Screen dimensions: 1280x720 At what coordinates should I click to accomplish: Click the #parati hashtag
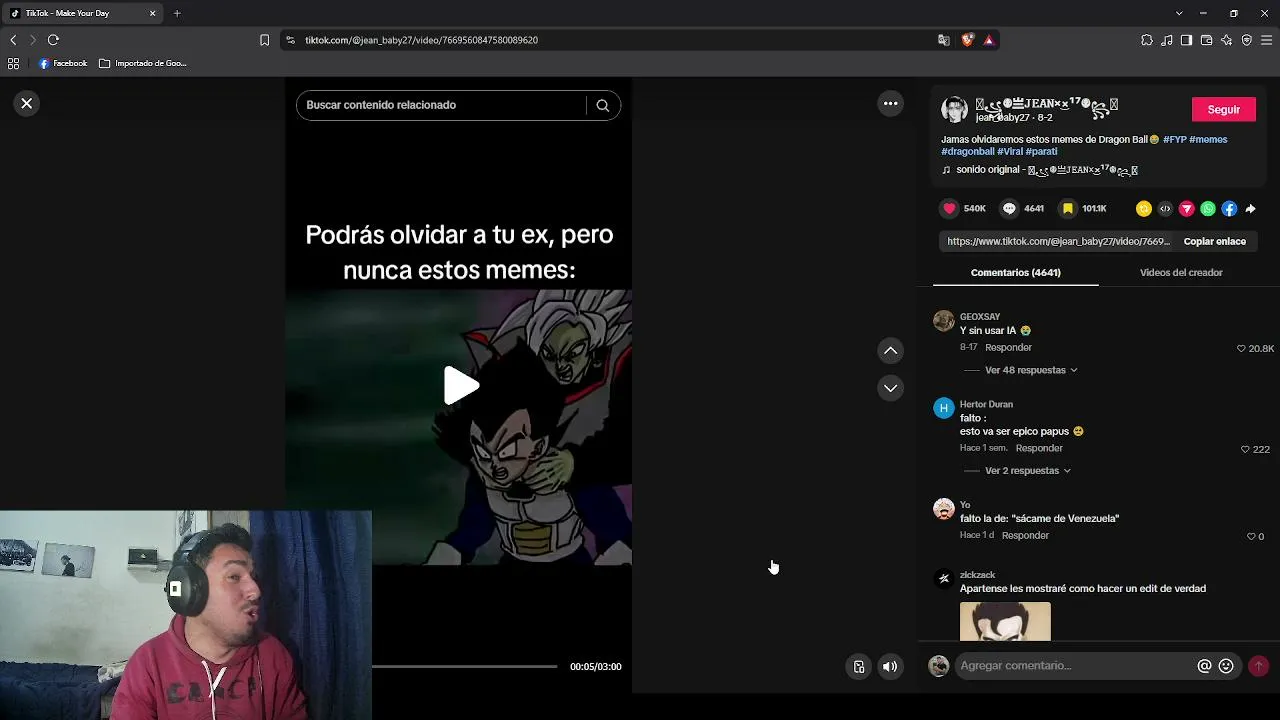pos(1041,151)
